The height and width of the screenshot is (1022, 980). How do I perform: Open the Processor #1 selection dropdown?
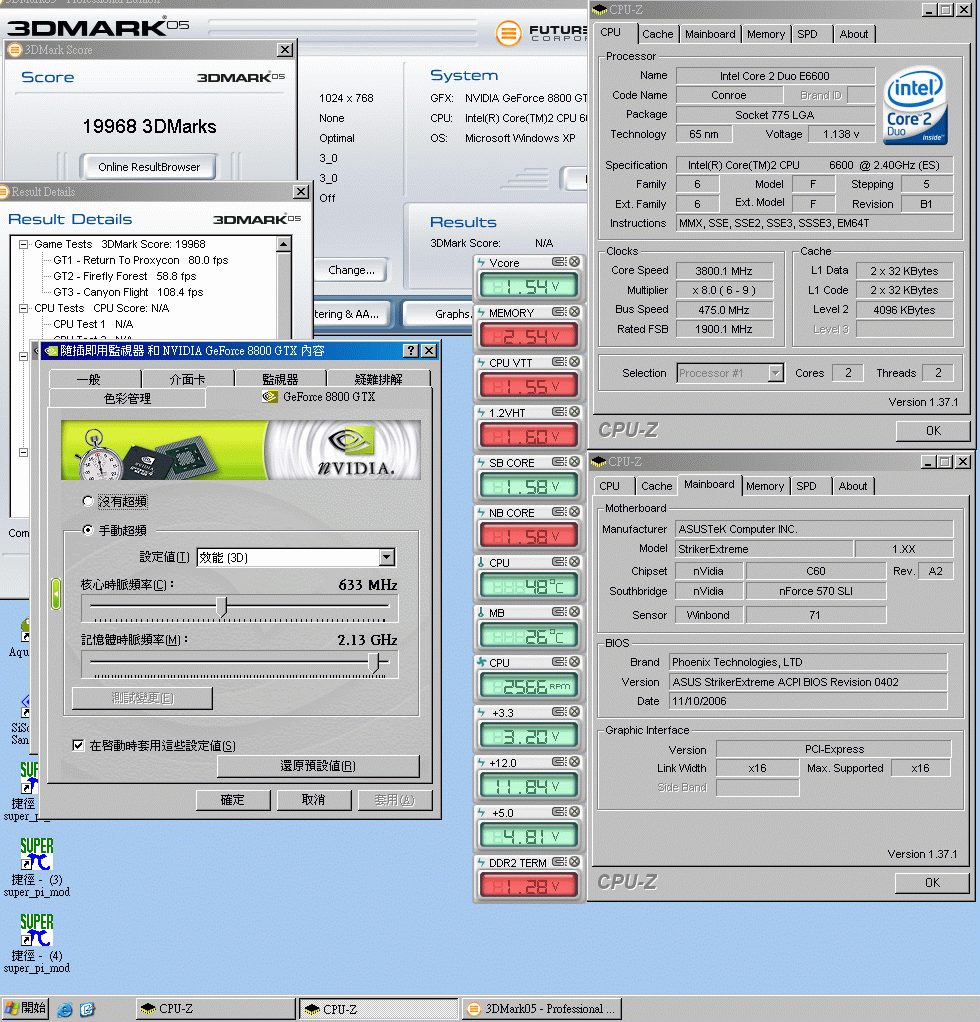pyautogui.click(x=775, y=373)
